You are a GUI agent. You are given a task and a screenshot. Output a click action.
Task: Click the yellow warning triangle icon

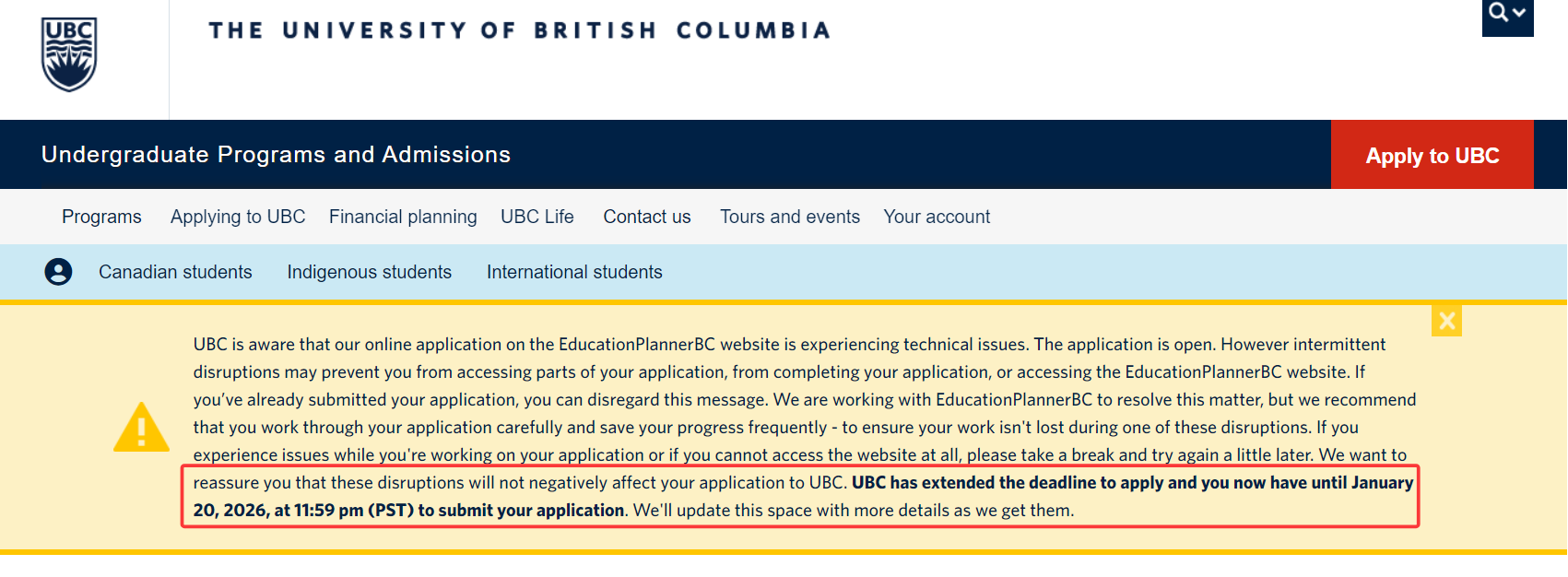pyautogui.click(x=141, y=428)
